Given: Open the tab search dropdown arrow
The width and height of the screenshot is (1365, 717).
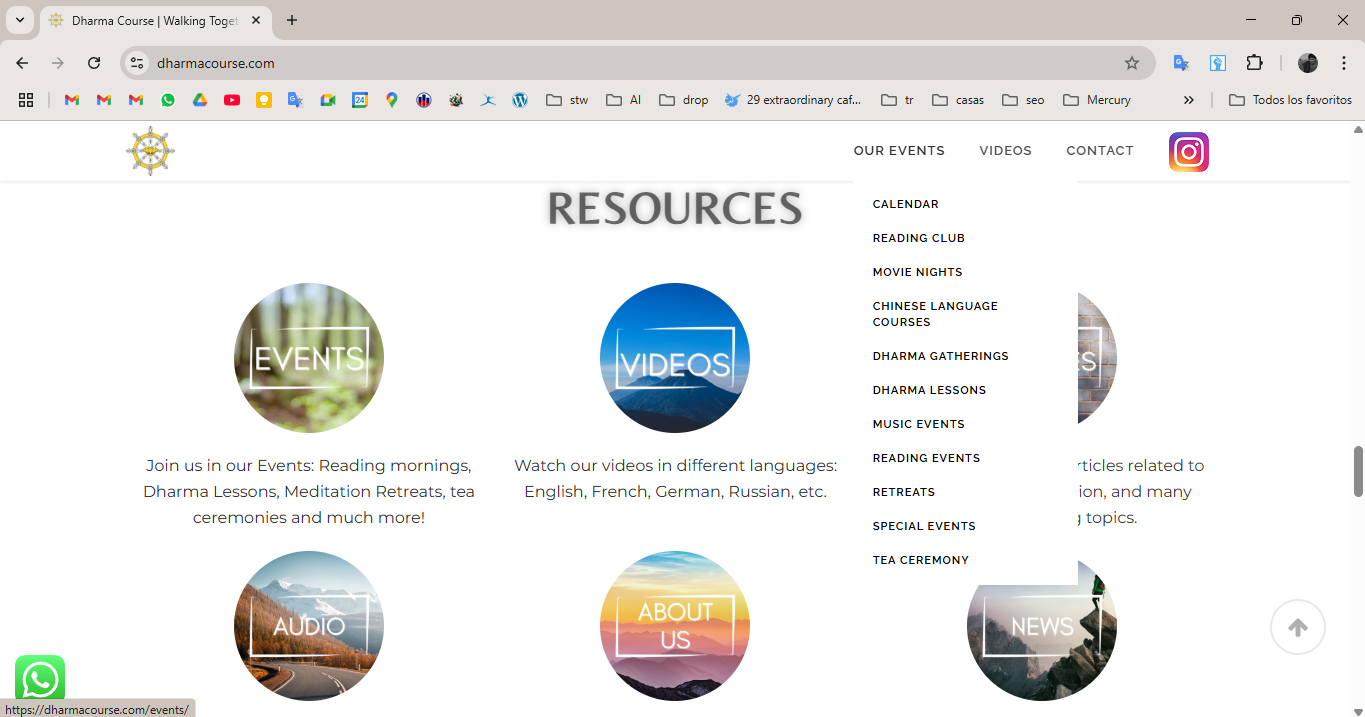Looking at the screenshot, I should point(19,20).
